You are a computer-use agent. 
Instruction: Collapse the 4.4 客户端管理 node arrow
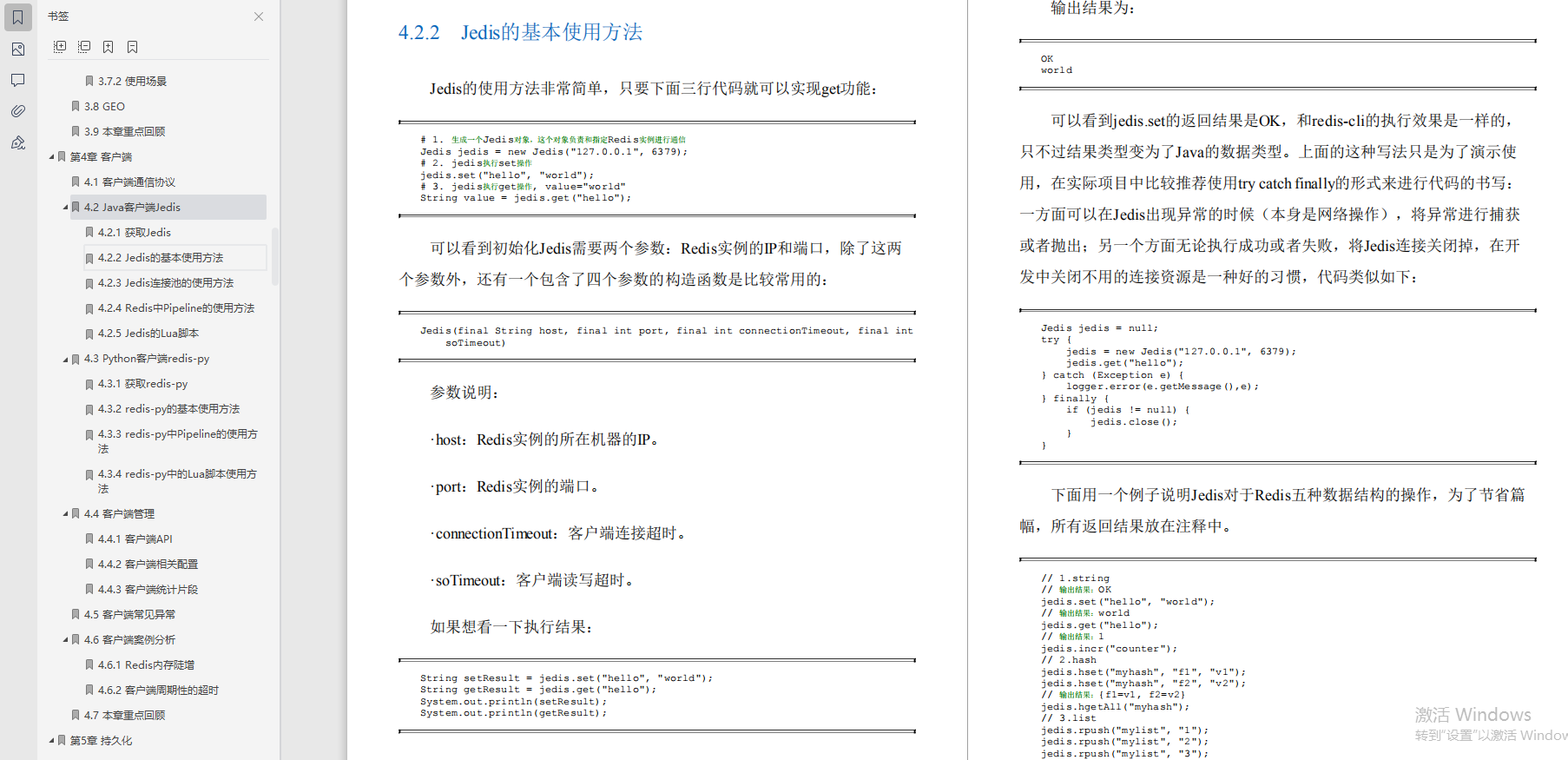coord(65,514)
